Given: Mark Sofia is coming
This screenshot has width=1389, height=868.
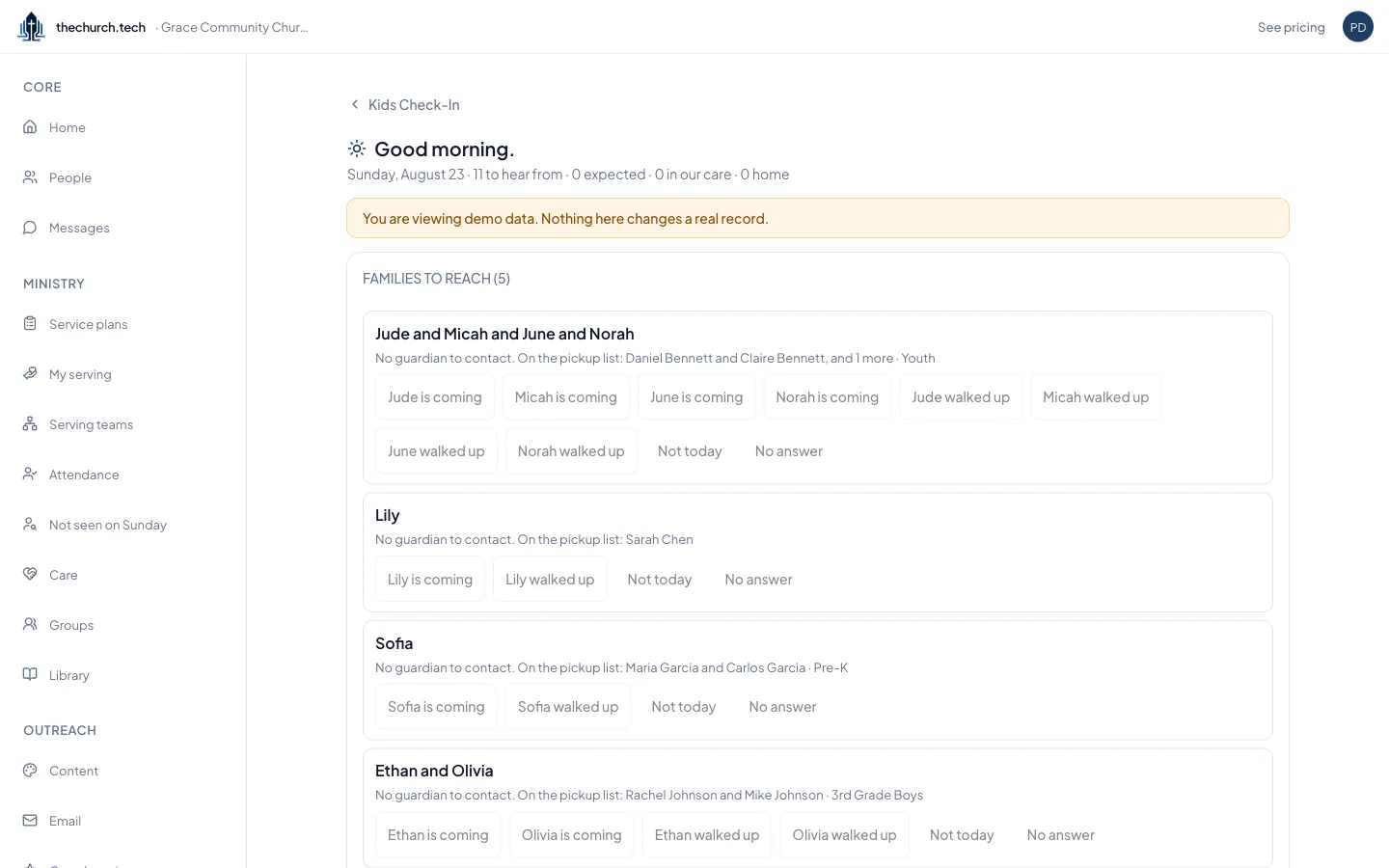Looking at the screenshot, I should pos(436,707).
